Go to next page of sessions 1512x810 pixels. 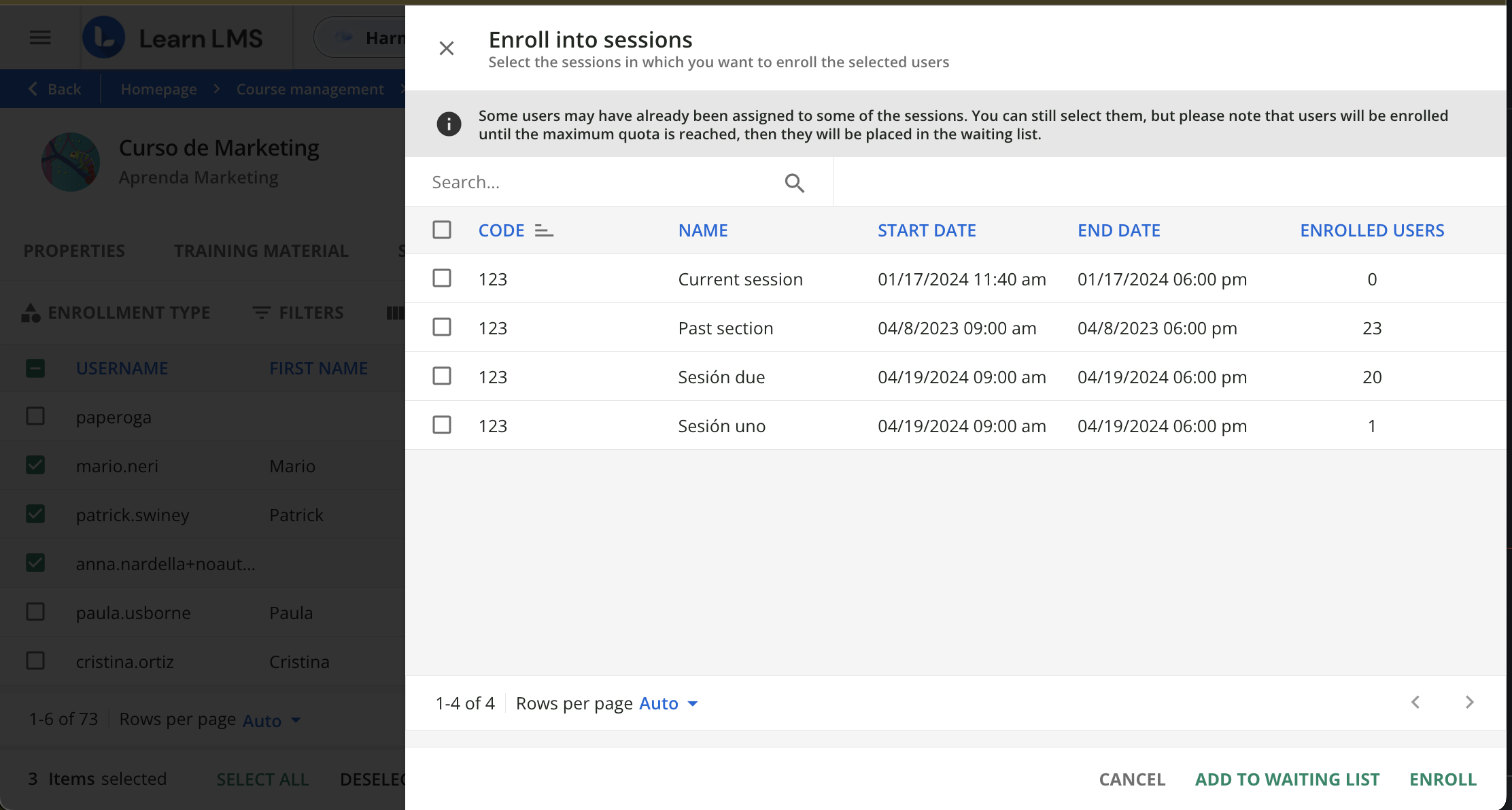point(1469,703)
